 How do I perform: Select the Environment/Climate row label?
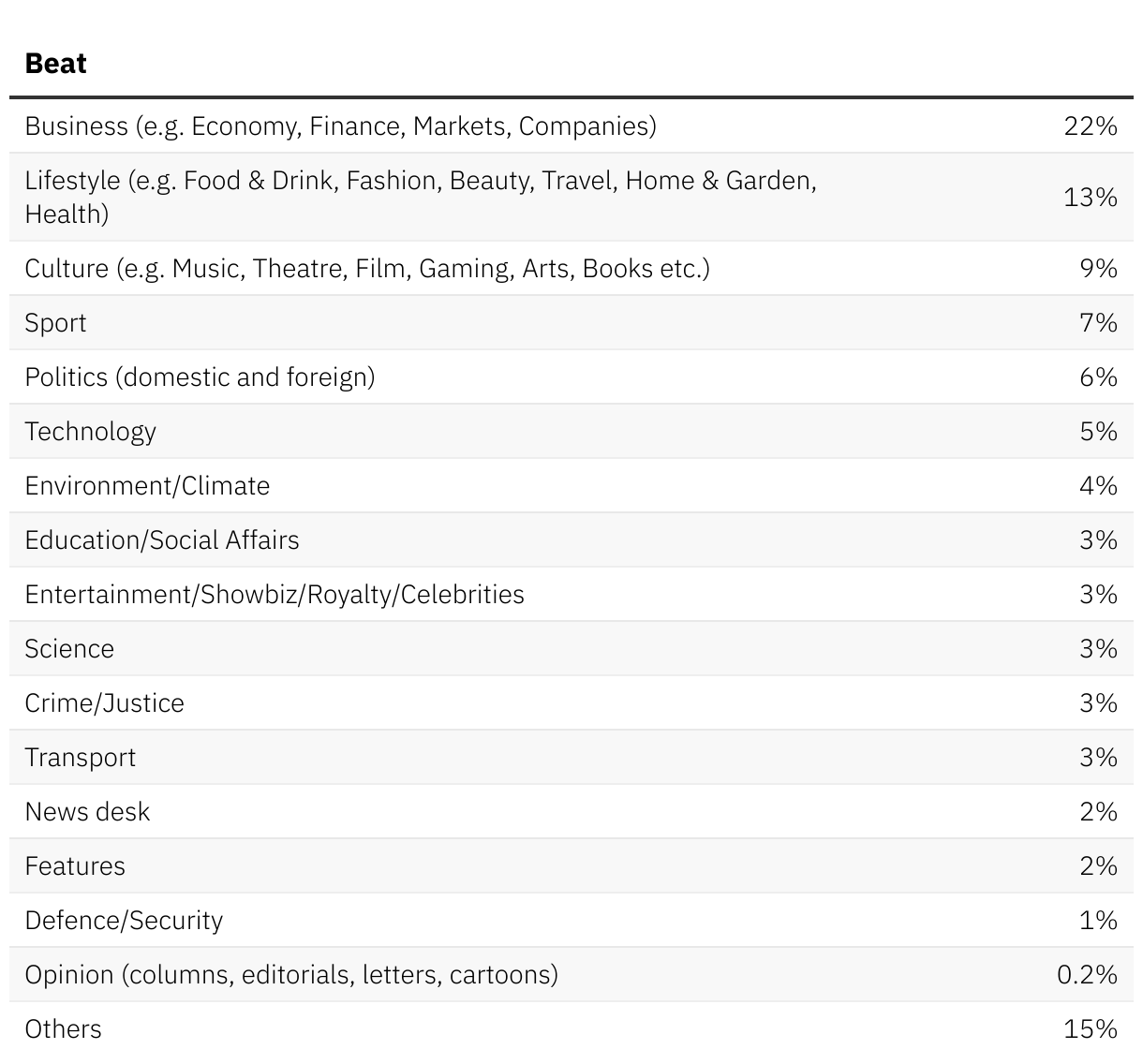pos(147,486)
